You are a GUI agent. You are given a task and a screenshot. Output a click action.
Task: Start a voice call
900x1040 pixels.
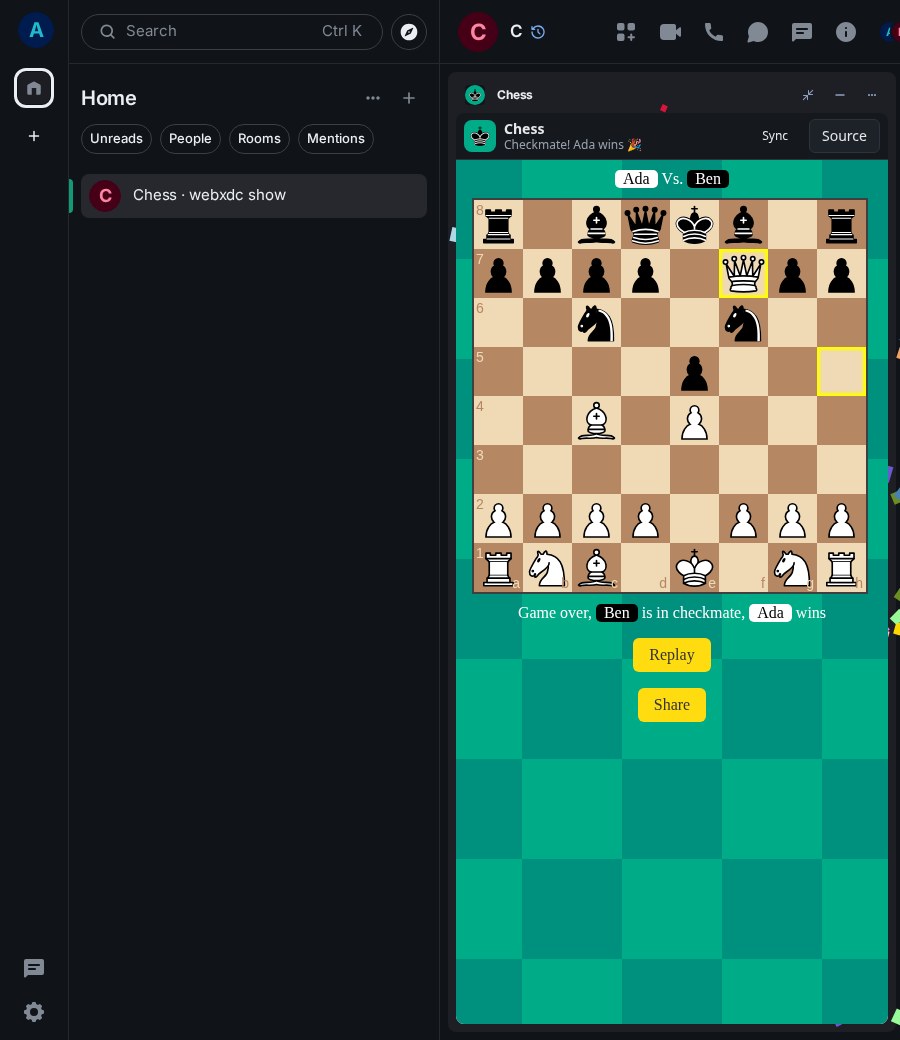point(714,32)
